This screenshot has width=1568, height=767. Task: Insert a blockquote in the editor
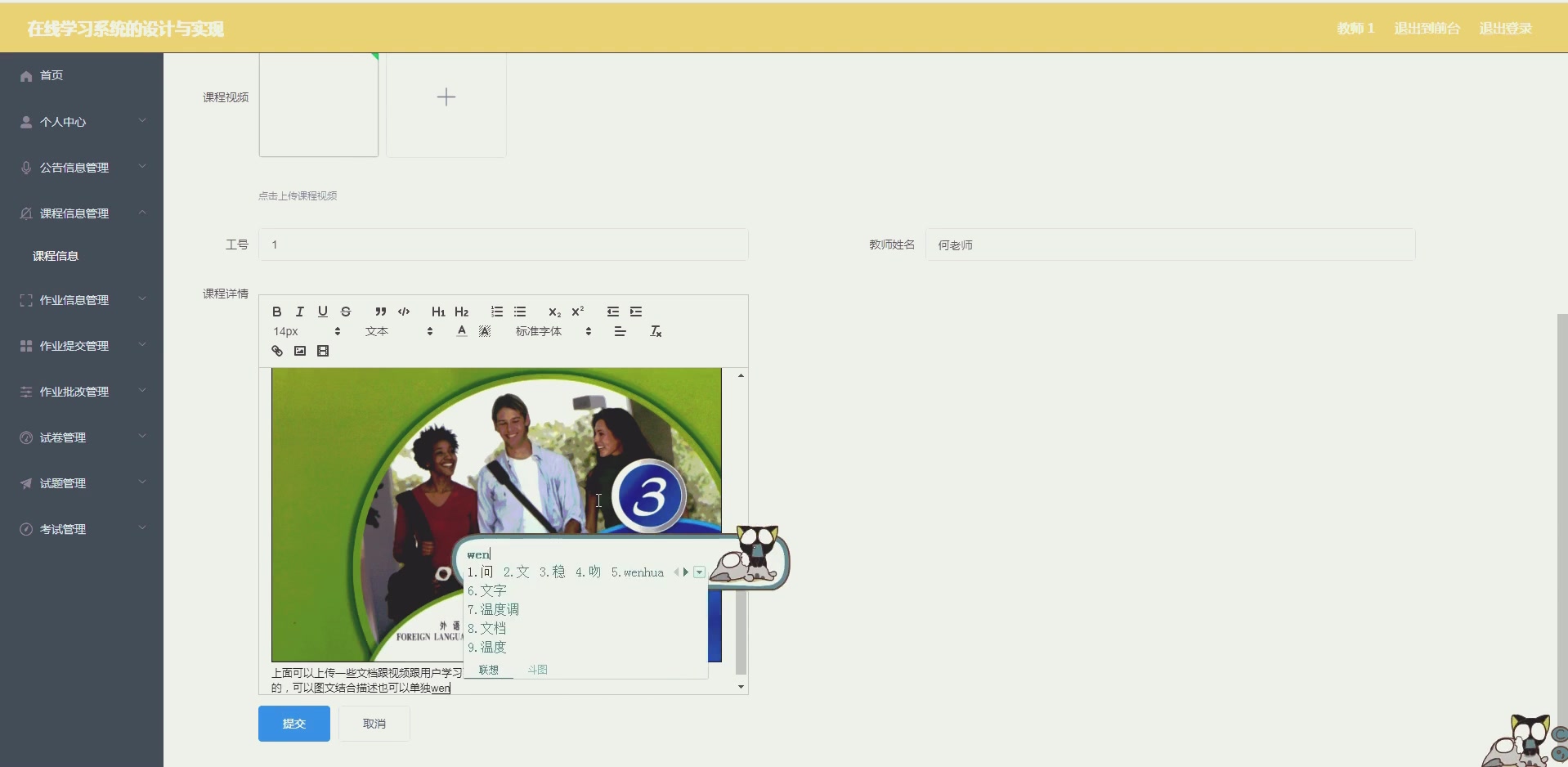pyautogui.click(x=381, y=312)
